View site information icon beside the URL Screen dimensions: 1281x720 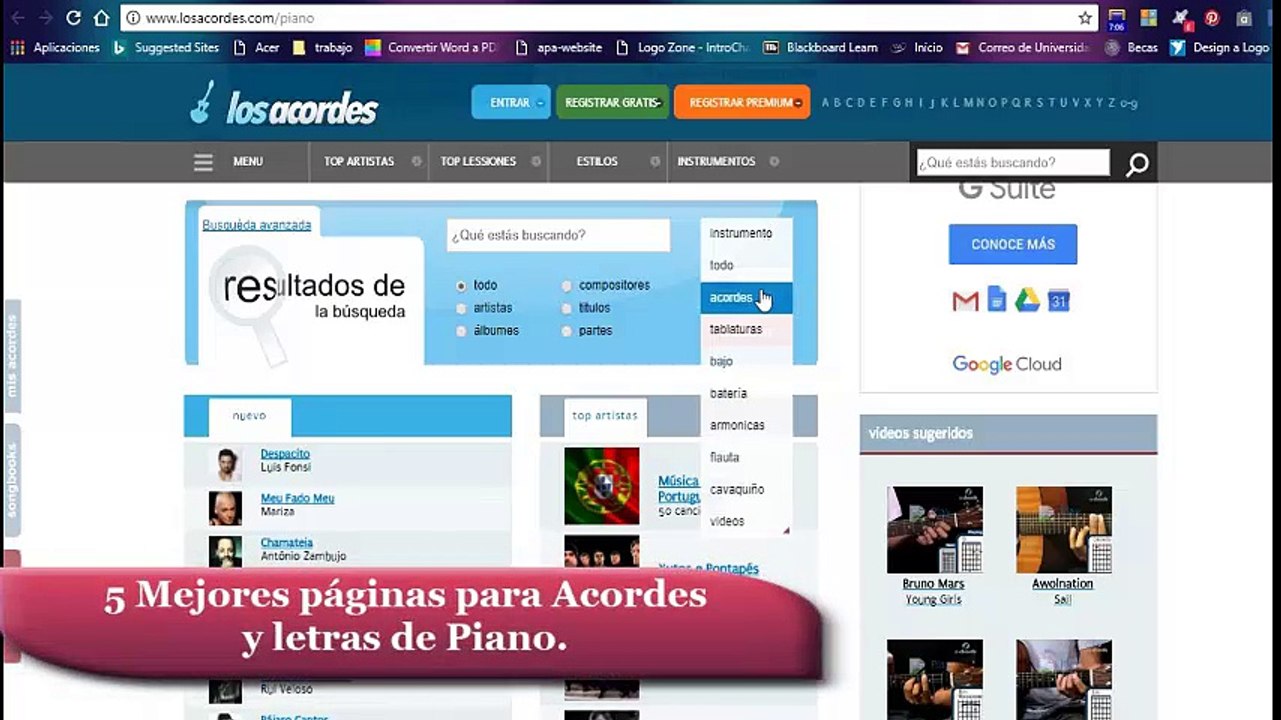[x=134, y=18]
